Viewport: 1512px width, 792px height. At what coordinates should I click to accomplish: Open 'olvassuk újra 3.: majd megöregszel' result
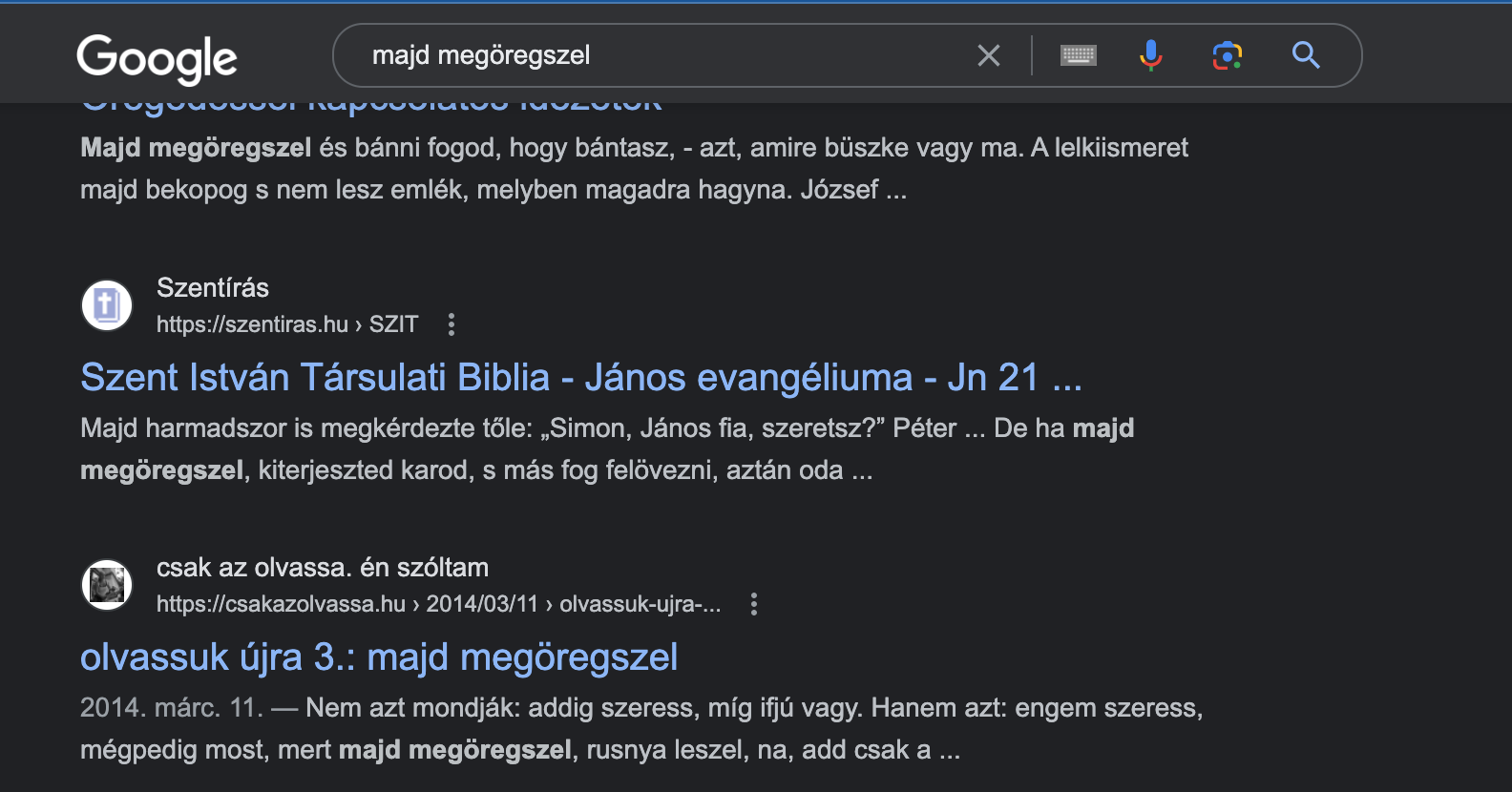click(379, 657)
